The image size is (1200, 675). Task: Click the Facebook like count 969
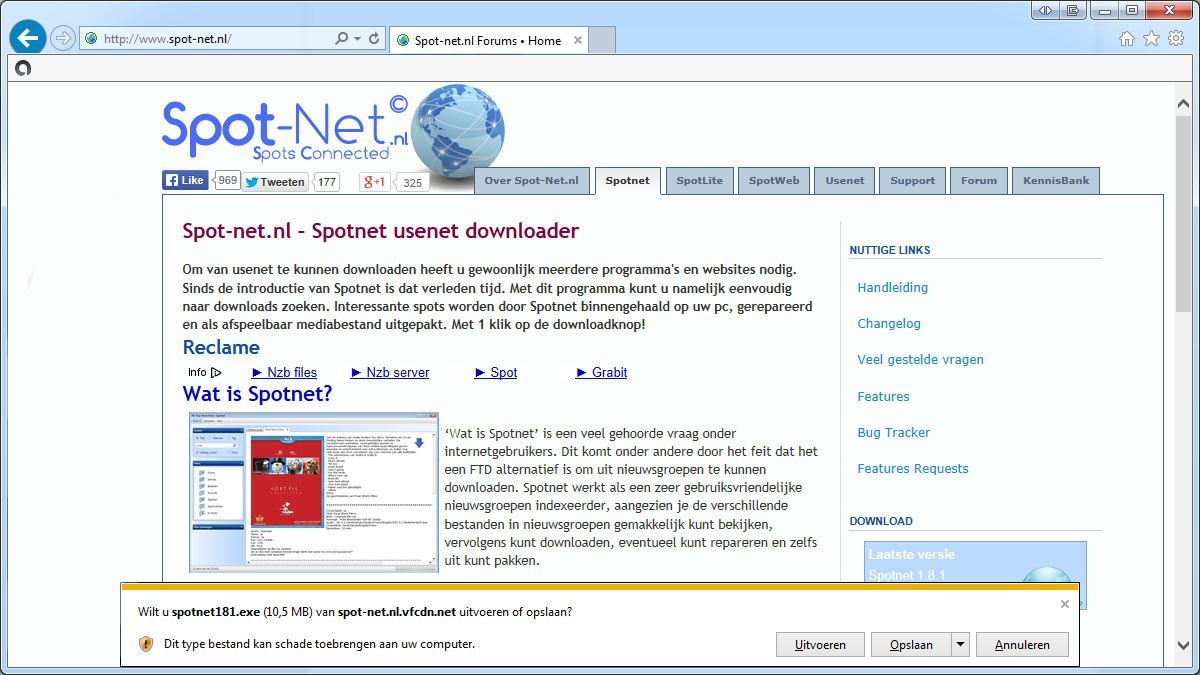227,180
